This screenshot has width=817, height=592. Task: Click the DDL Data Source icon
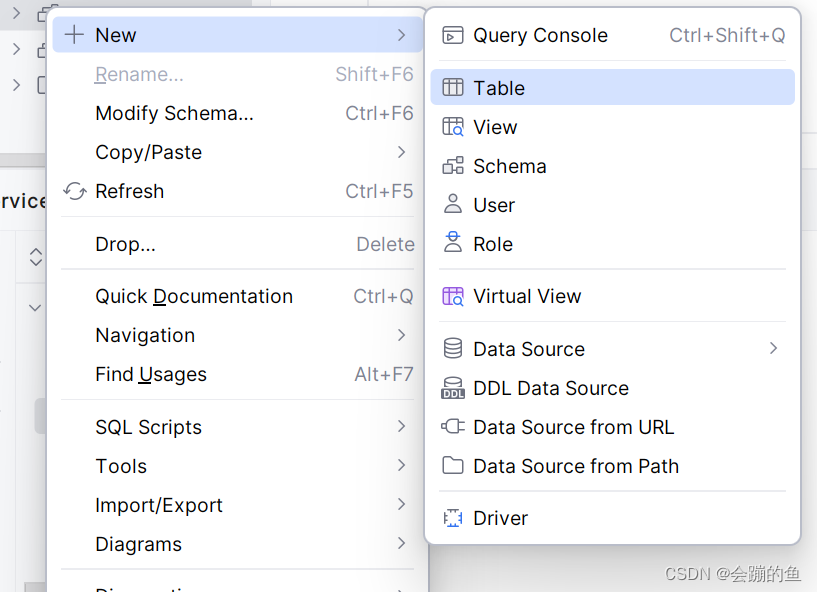453,388
